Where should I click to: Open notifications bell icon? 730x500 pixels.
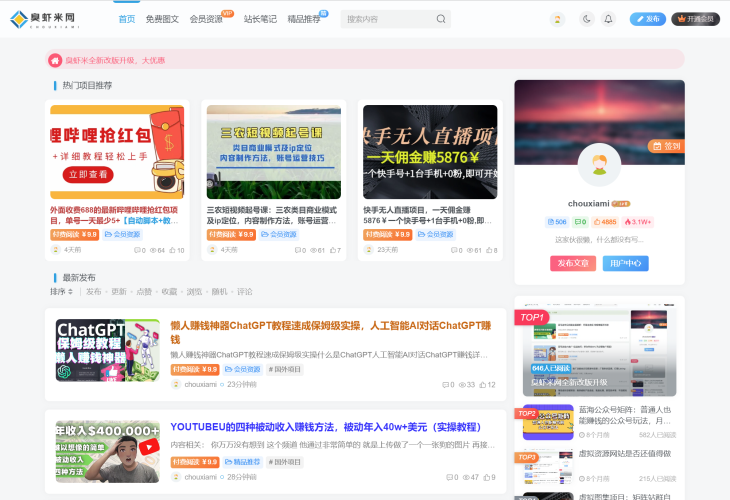tap(608, 19)
